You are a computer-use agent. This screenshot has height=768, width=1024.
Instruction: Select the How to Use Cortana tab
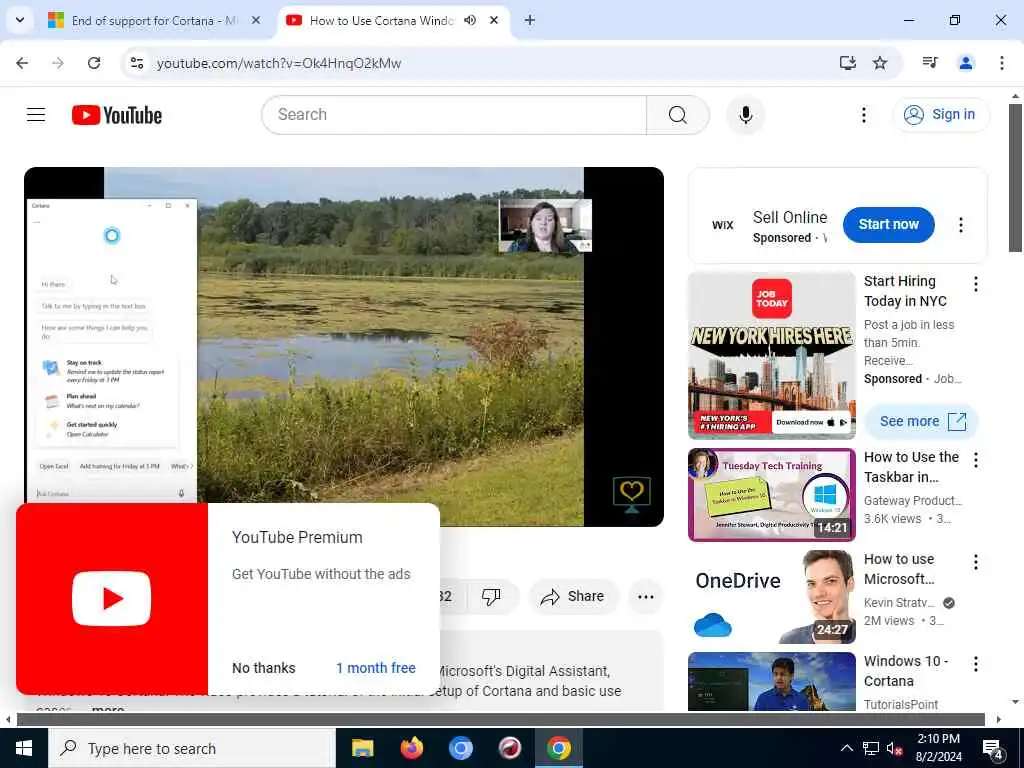tap(381, 21)
